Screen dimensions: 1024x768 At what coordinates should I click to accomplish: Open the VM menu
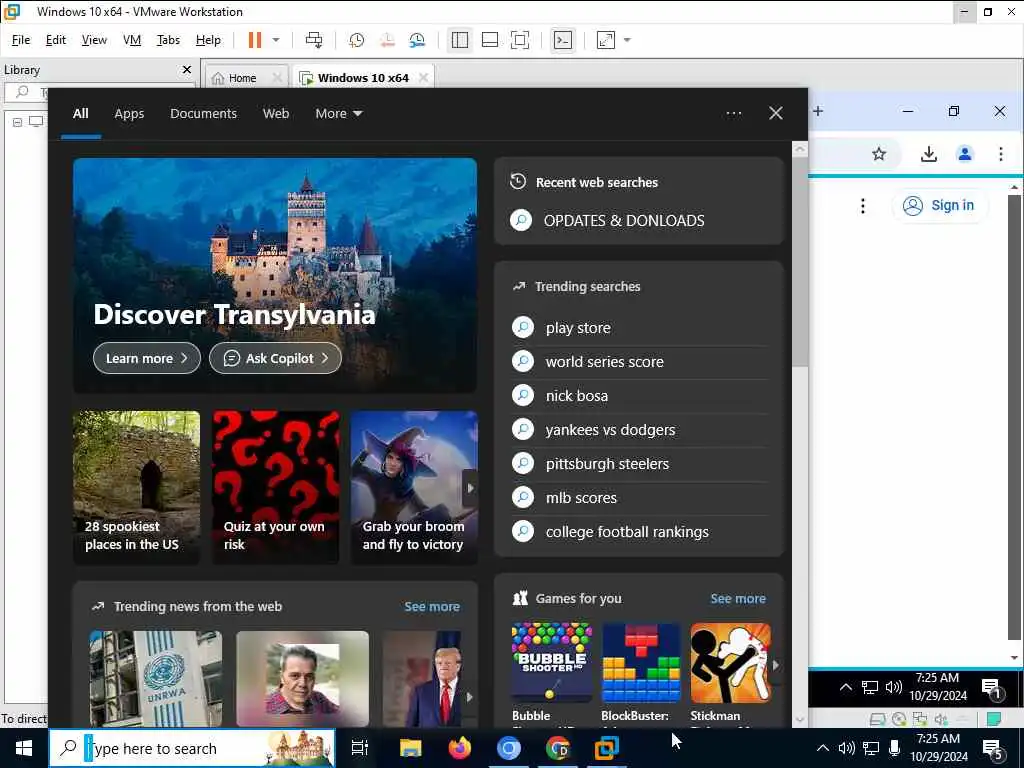(x=132, y=40)
